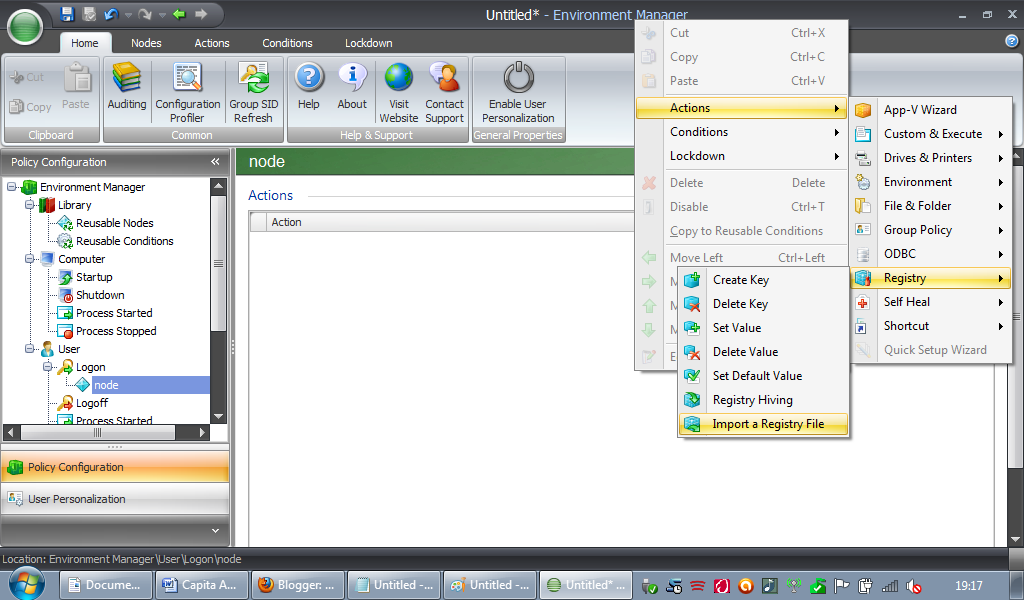Open the File & Folder submenu
This screenshot has width=1024, height=600.
click(x=931, y=206)
